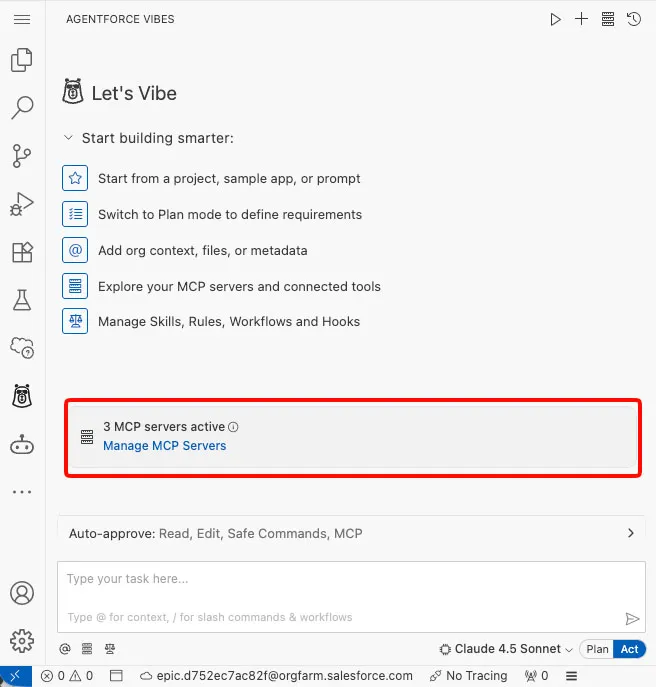This screenshot has height=687, width=656.
Task: Open the Source Control view
Action: [x=22, y=156]
